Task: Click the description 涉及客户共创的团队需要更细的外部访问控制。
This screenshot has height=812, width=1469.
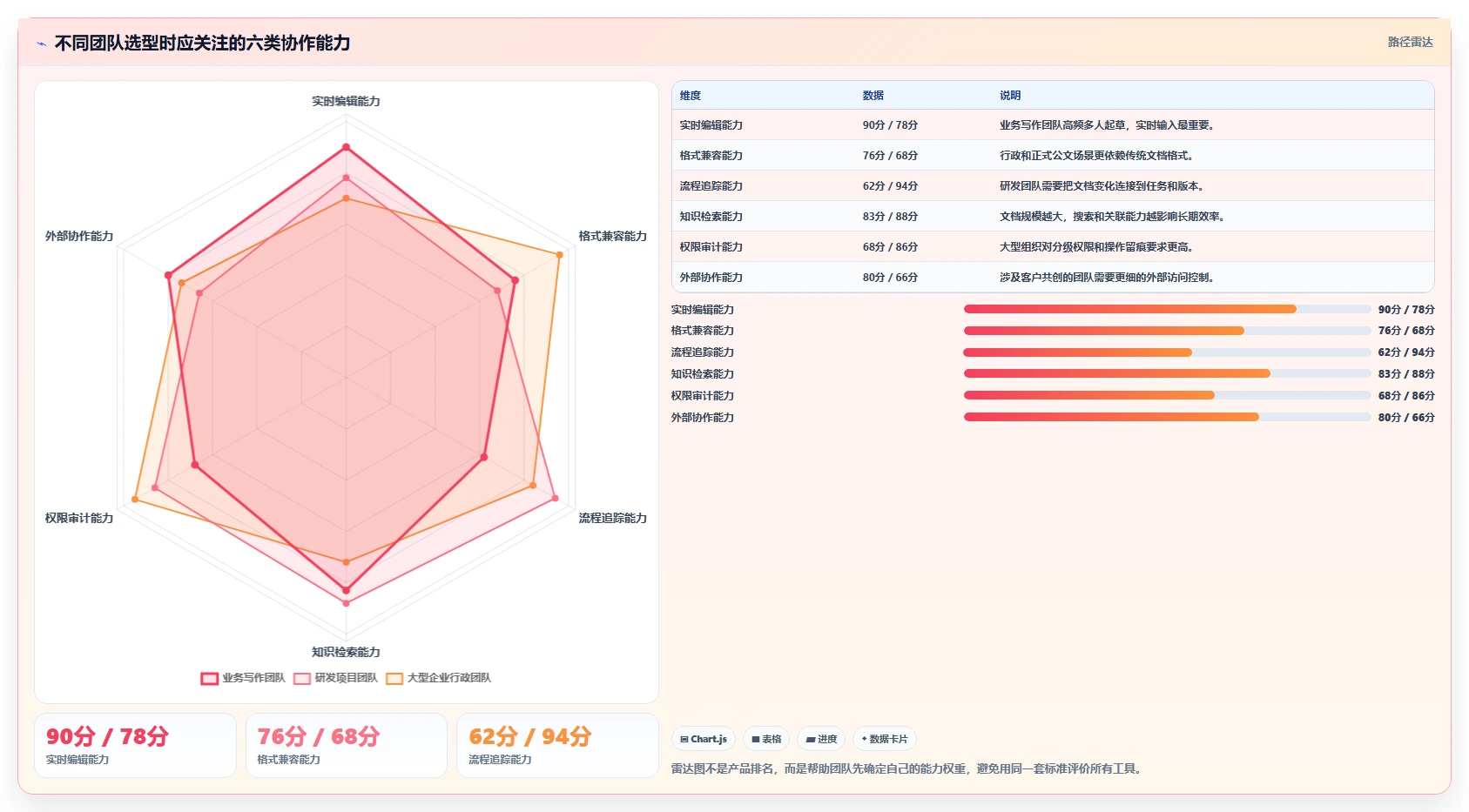Action: coord(1107,278)
